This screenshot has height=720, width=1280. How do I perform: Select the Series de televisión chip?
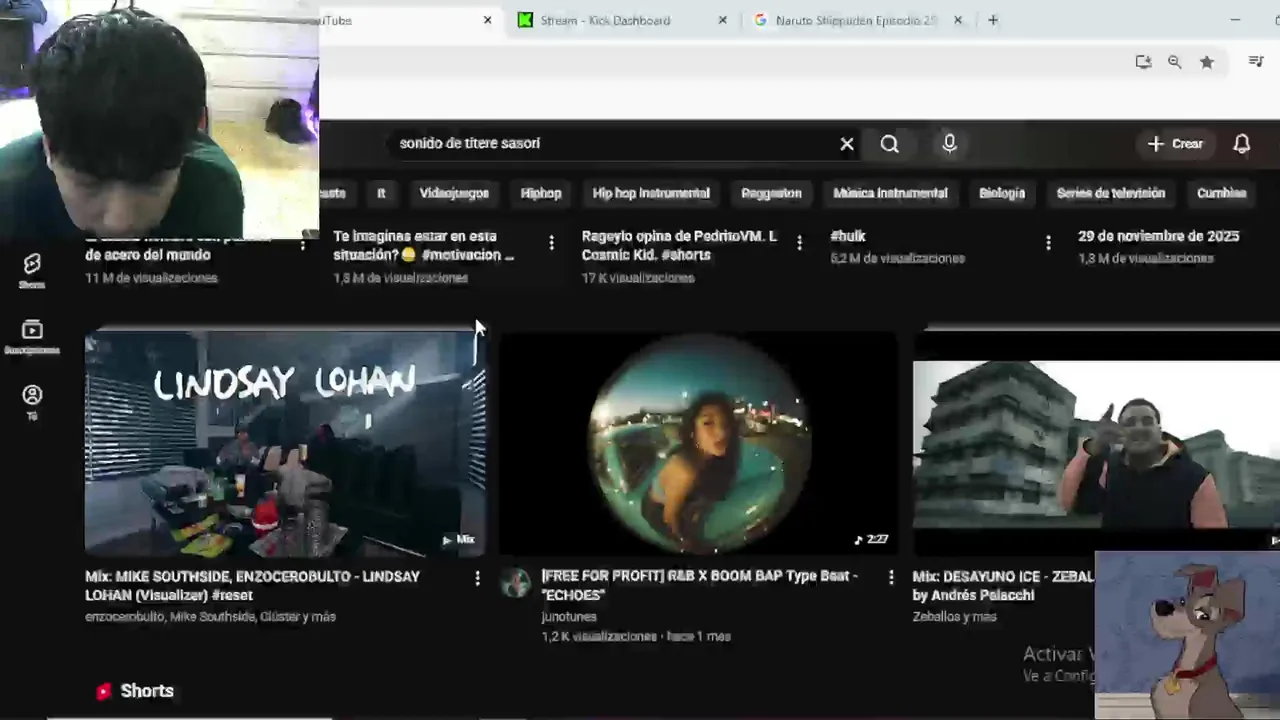pos(1111,193)
